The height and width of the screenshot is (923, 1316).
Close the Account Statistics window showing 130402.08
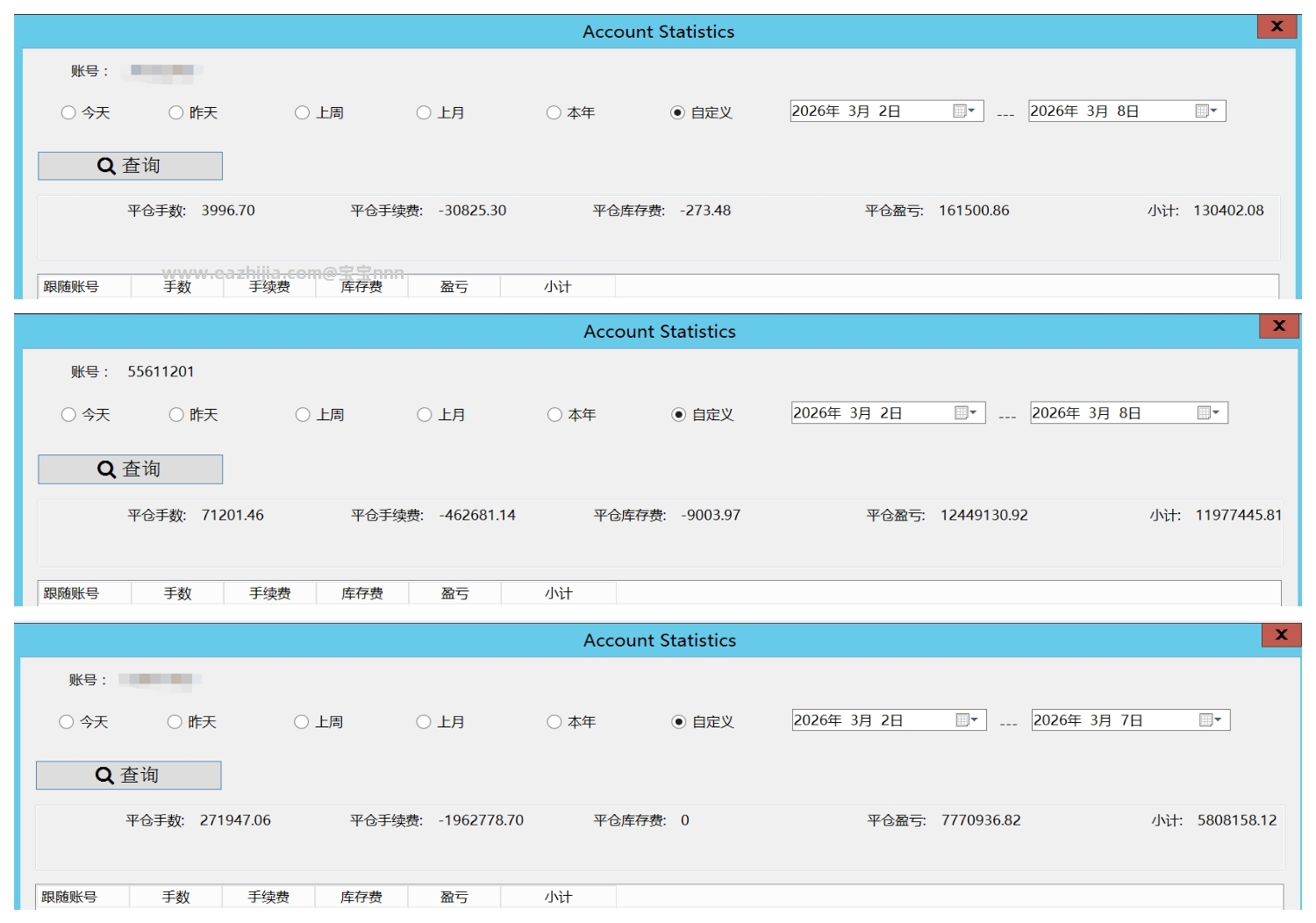[1277, 26]
